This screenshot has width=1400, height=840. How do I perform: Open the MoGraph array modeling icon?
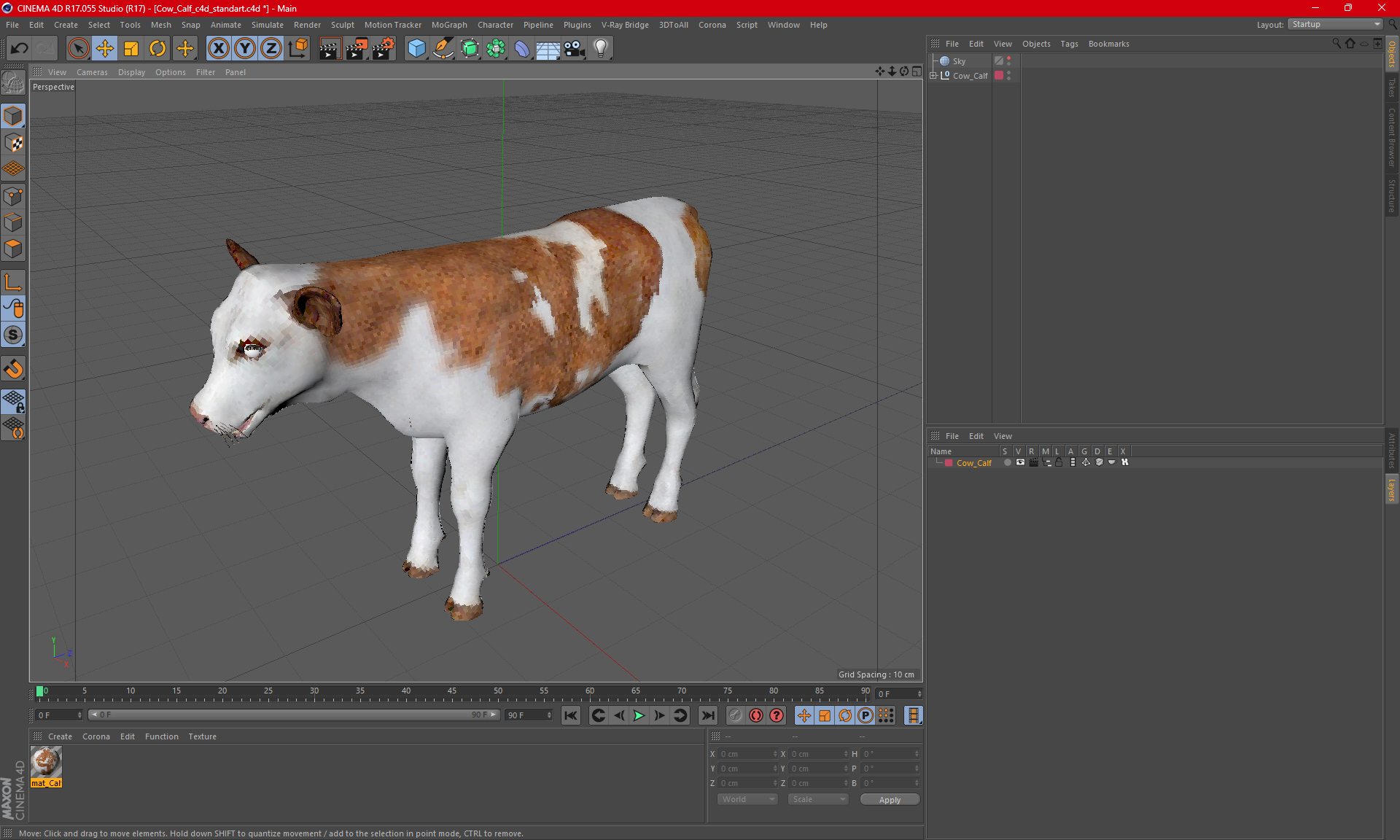click(x=496, y=49)
